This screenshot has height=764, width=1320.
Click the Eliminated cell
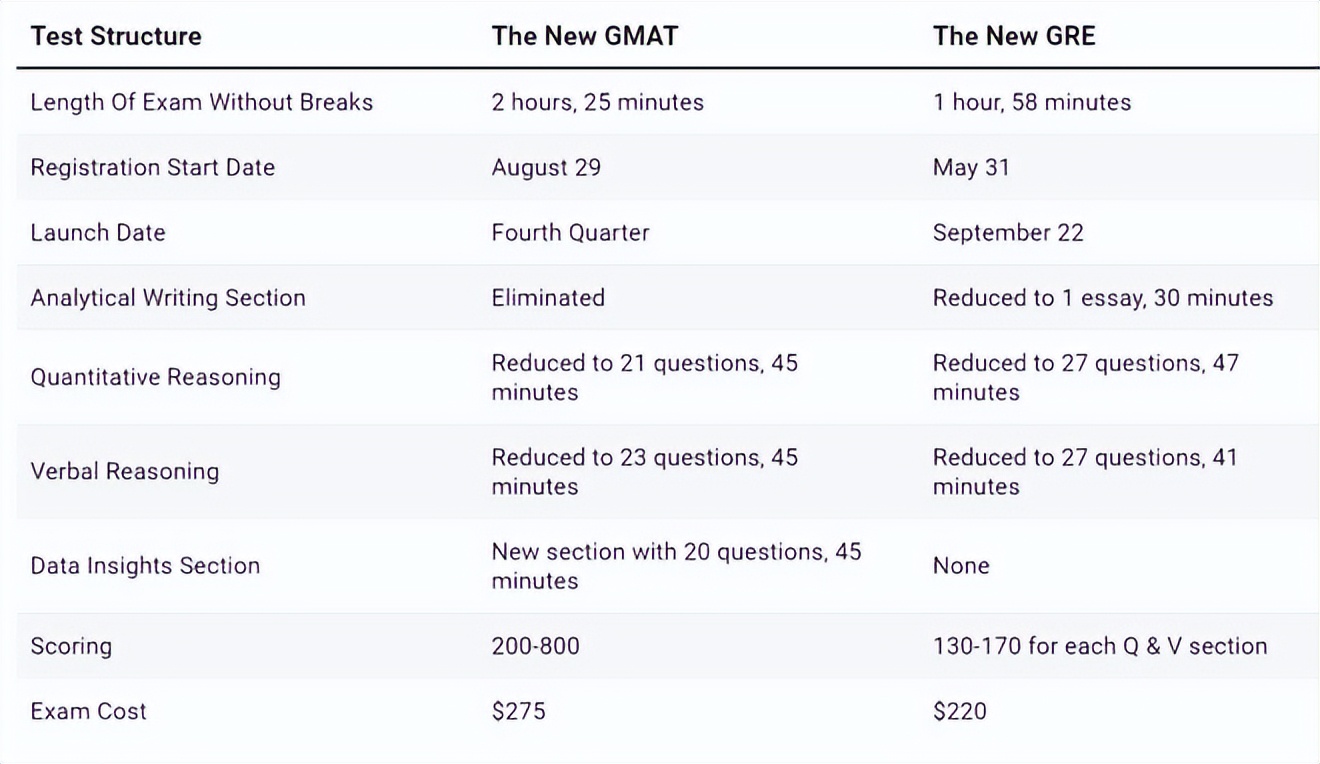pos(548,298)
